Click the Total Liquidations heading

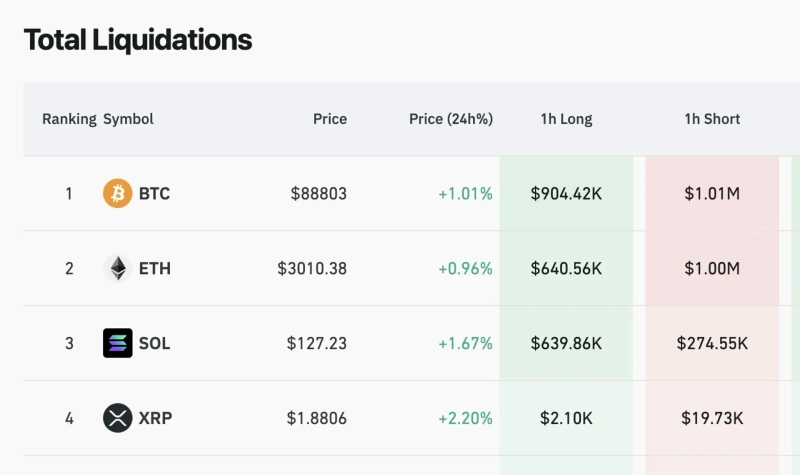pyautogui.click(x=138, y=40)
